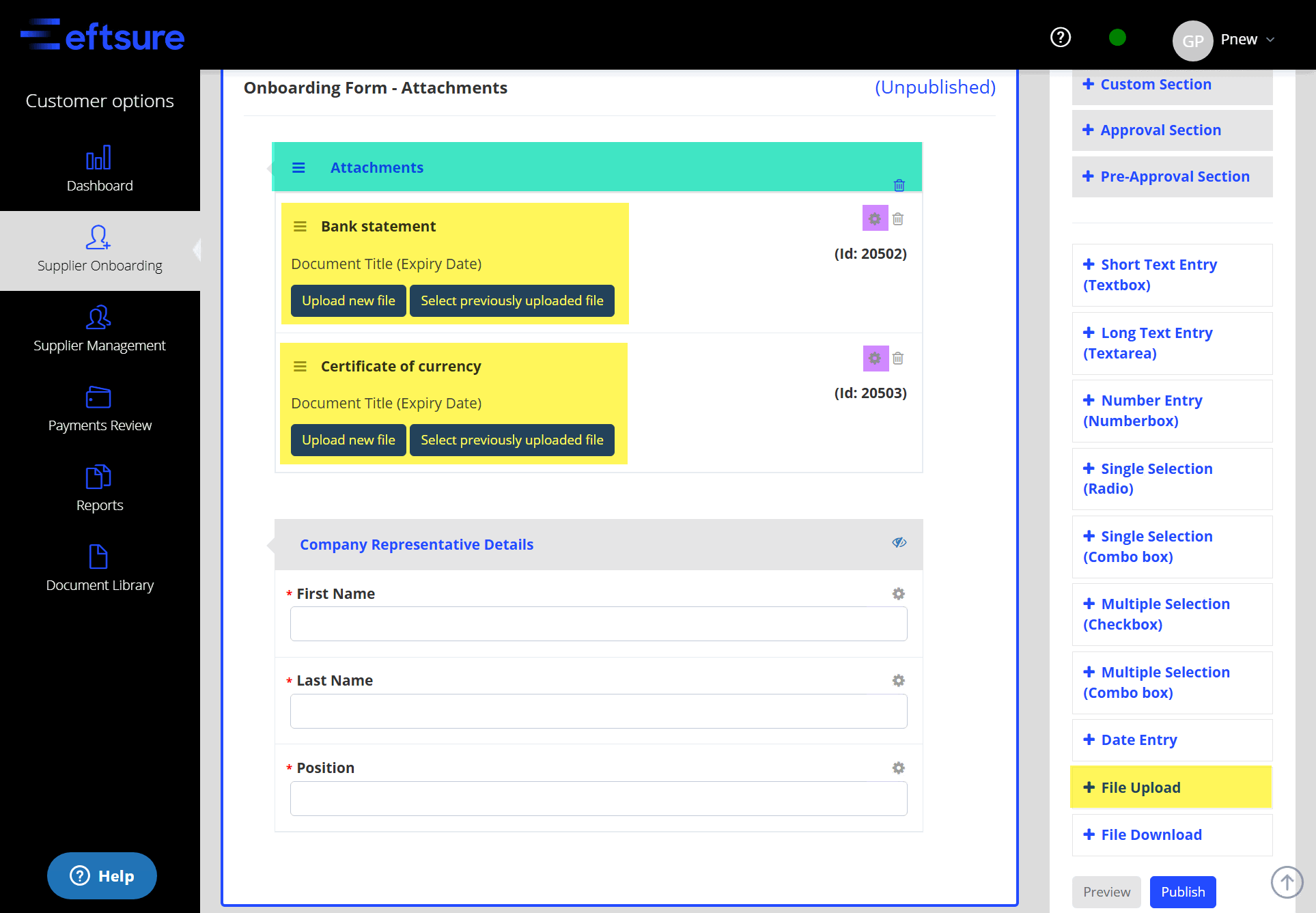Toggle visibility of Company Representative Details
Screen dimensions: 1316x913
tap(899, 542)
